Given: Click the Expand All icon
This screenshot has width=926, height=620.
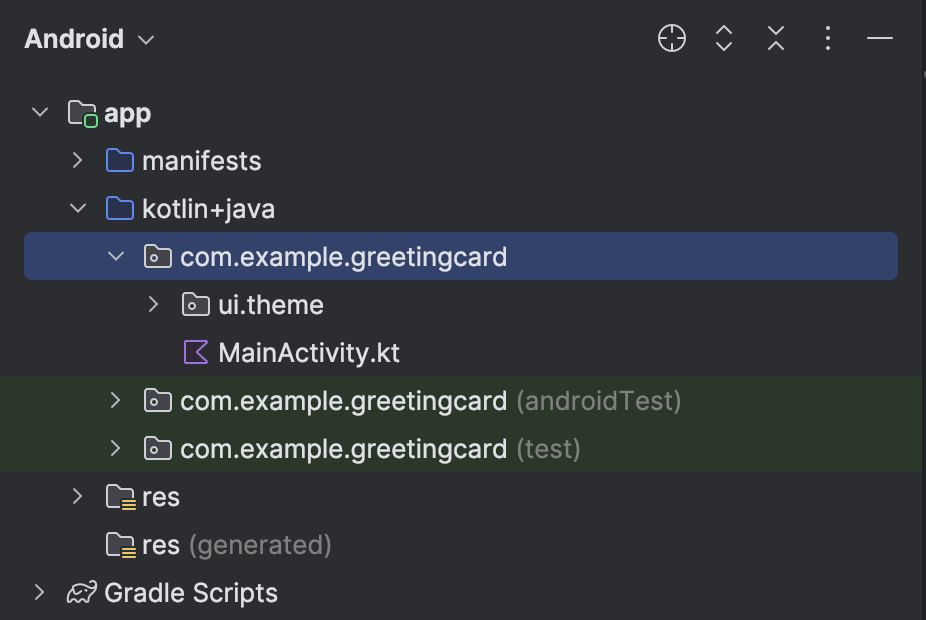Looking at the screenshot, I should 724,39.
